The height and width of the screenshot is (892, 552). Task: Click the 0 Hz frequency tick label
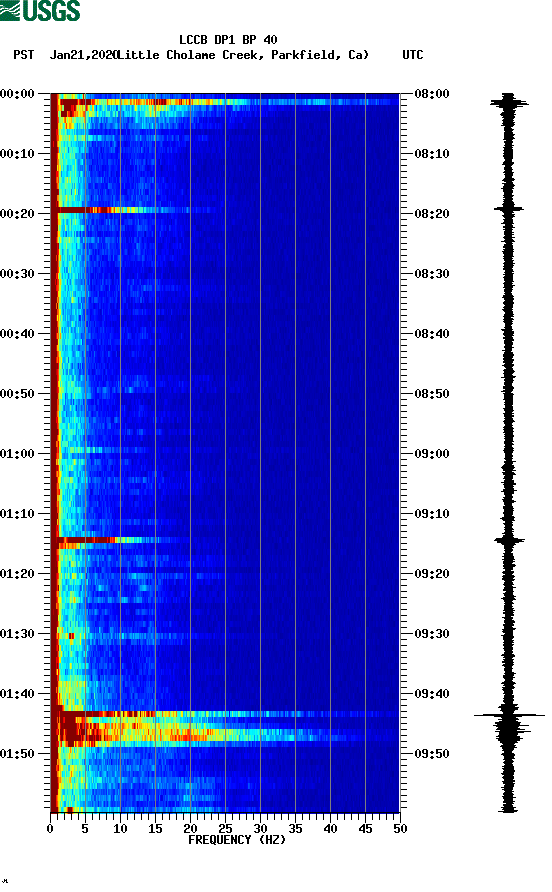[x=50, y=829]
